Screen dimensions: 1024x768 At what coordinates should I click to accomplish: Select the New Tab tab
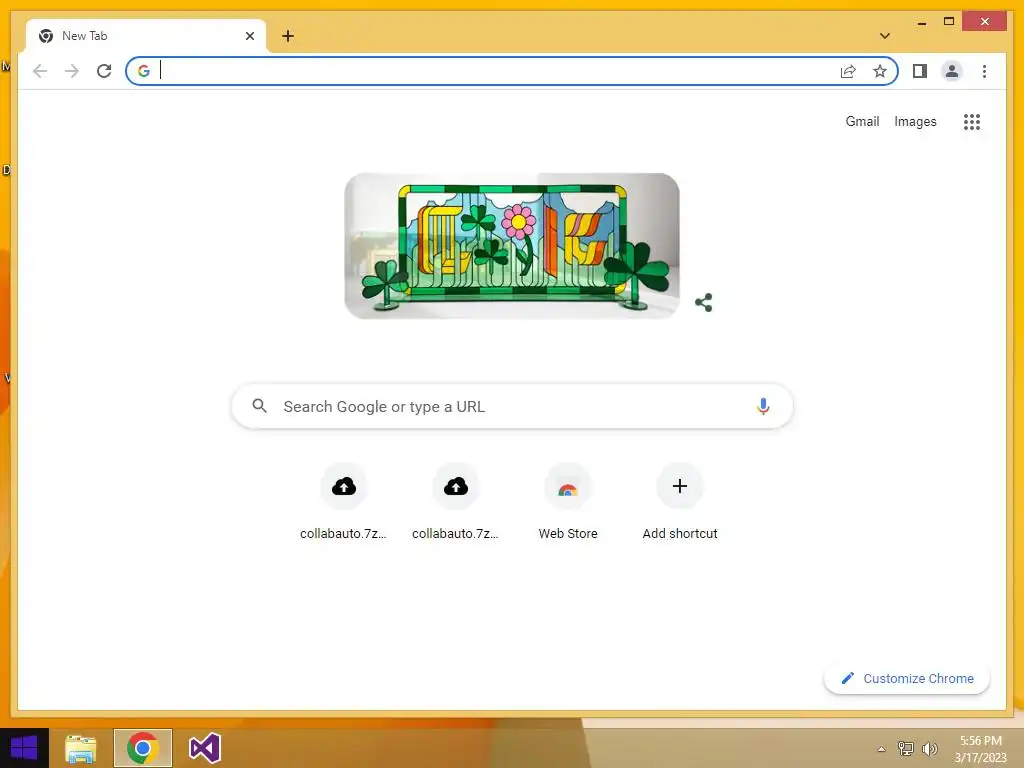[x=145, y=36]
